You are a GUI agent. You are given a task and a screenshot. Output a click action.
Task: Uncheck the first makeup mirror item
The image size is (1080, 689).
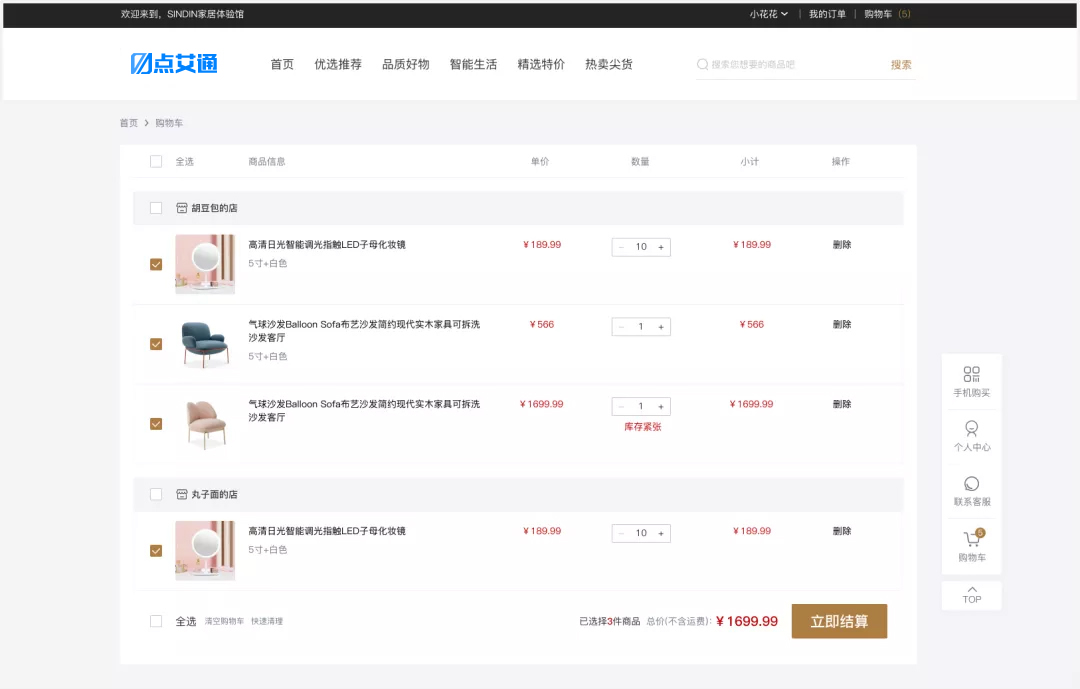pos(156,265)
